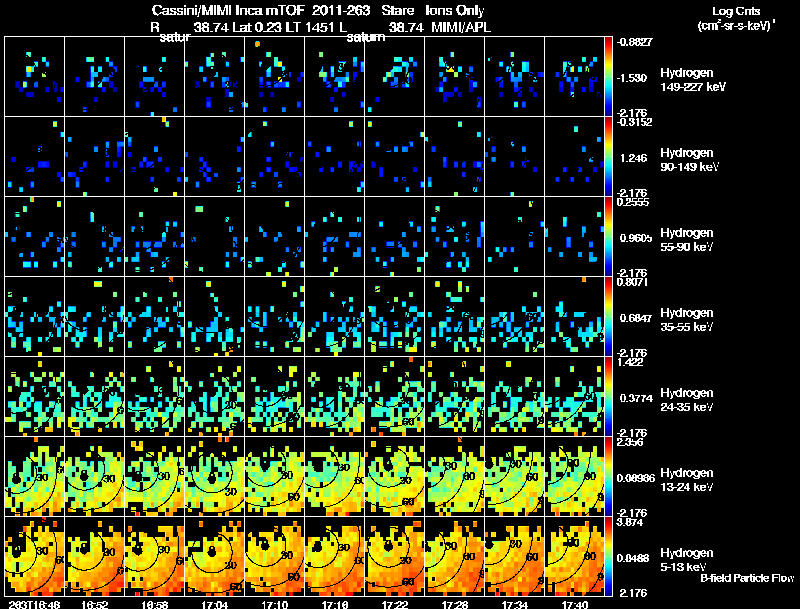Viewport: 800px width, 609px height.
Task: Click the '0.9605' colorbar value
Action: click(634, 238)
